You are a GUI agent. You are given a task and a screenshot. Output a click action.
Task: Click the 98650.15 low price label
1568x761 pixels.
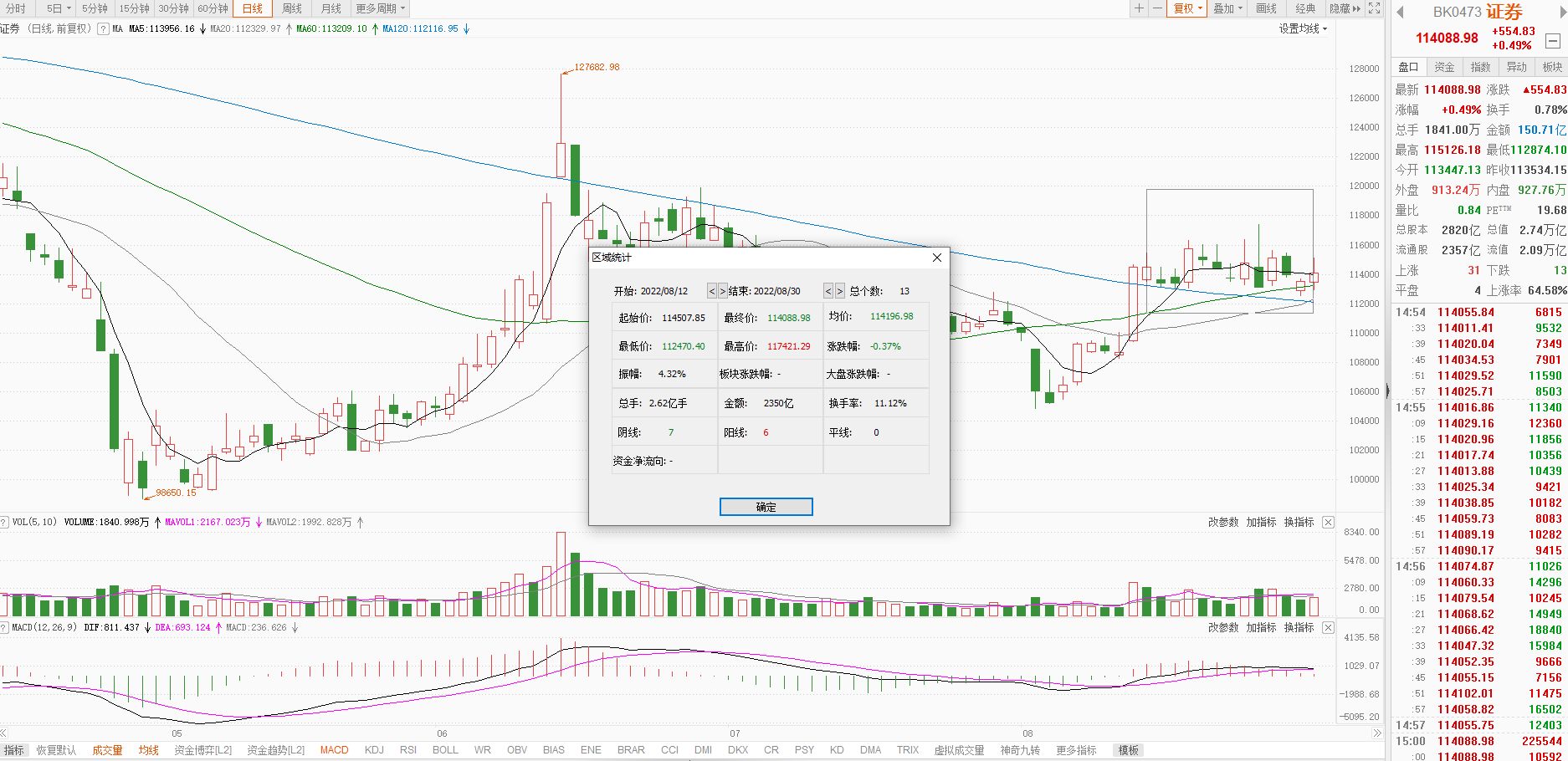176,493
